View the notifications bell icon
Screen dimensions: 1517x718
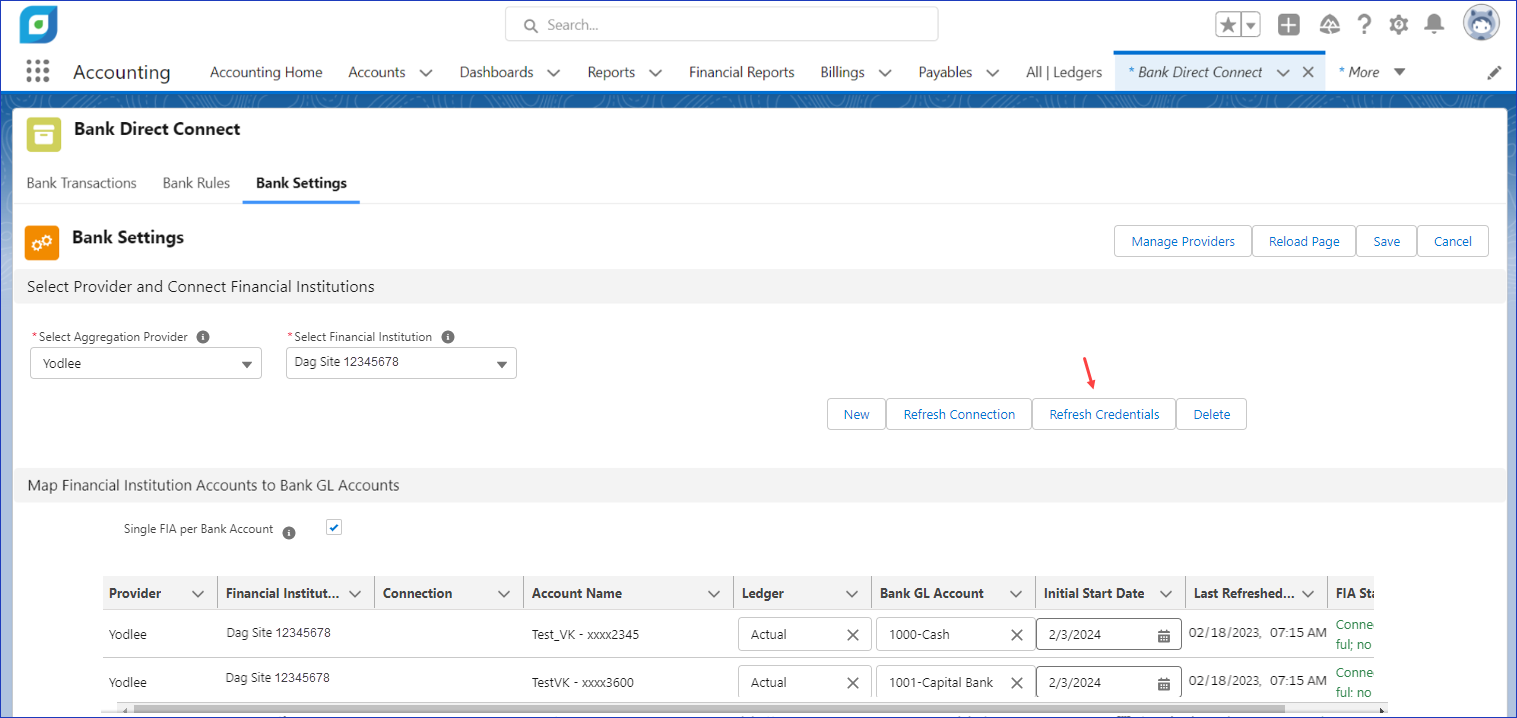(1434, 24)
